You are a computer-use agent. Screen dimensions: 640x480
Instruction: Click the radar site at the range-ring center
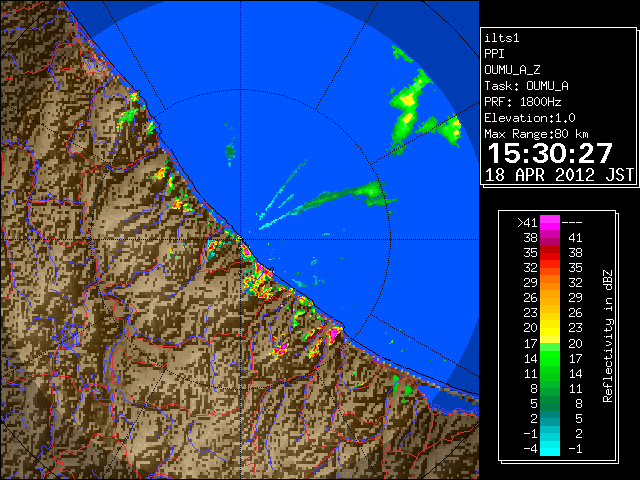click(240, 240)
